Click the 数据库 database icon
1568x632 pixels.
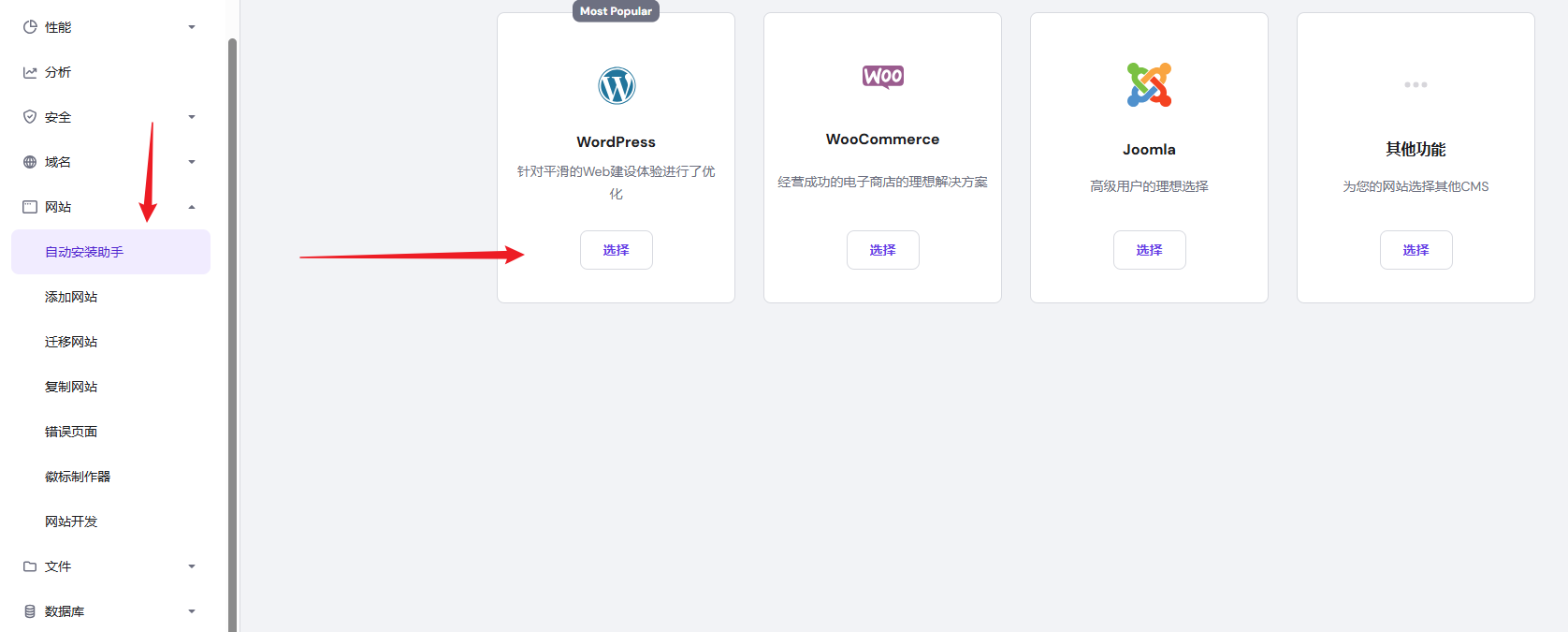pyautogui.click(x=30, y=611)
